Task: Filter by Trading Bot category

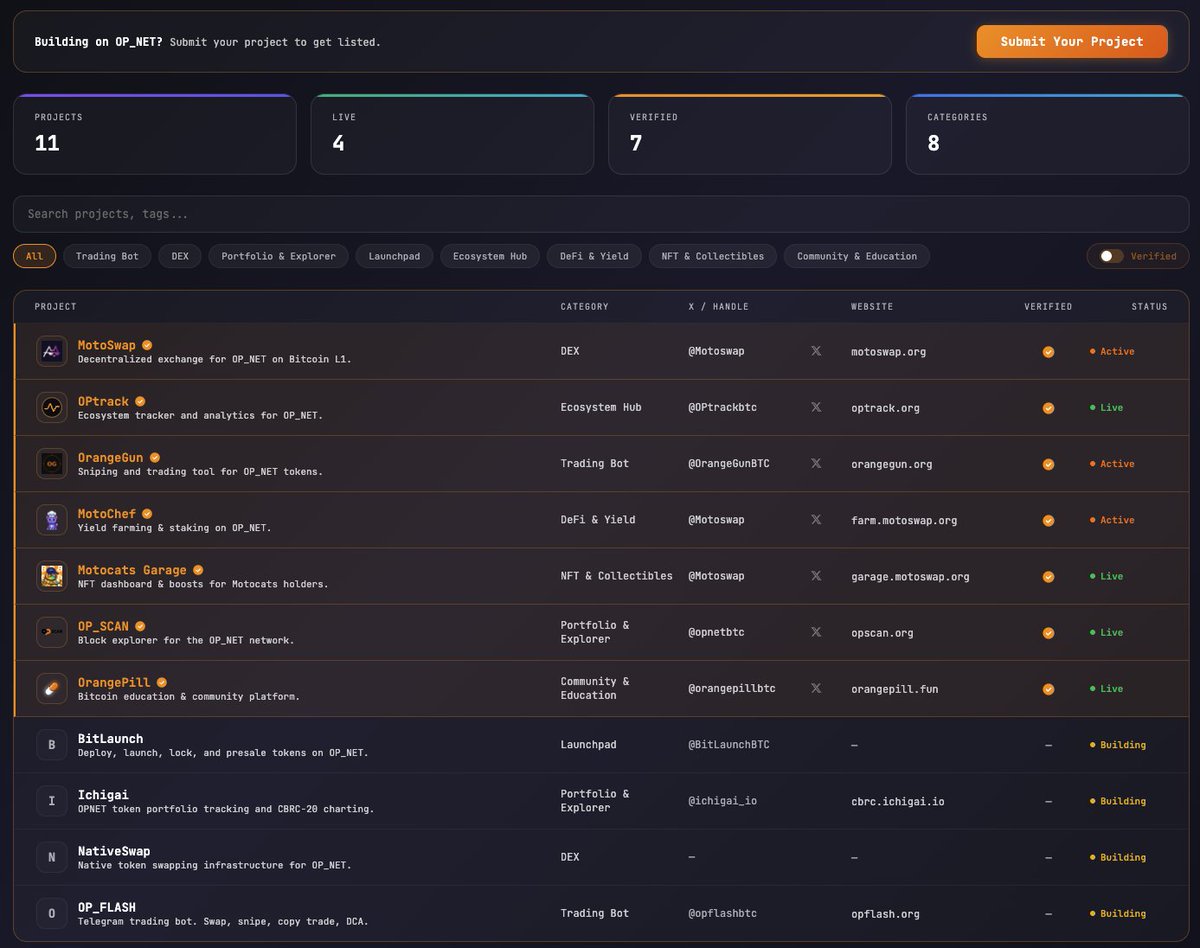Action: pos(107,256)
